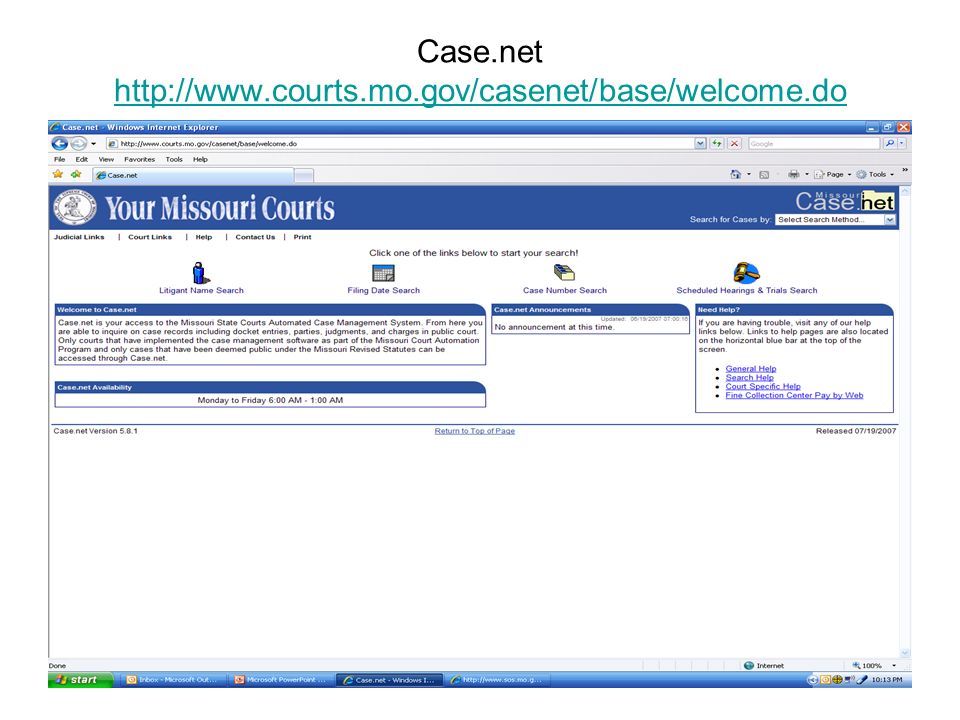960x720 pixels.
Task: Switch to Microsoft PowerPoint taskbar item
Action: [281, 680]
